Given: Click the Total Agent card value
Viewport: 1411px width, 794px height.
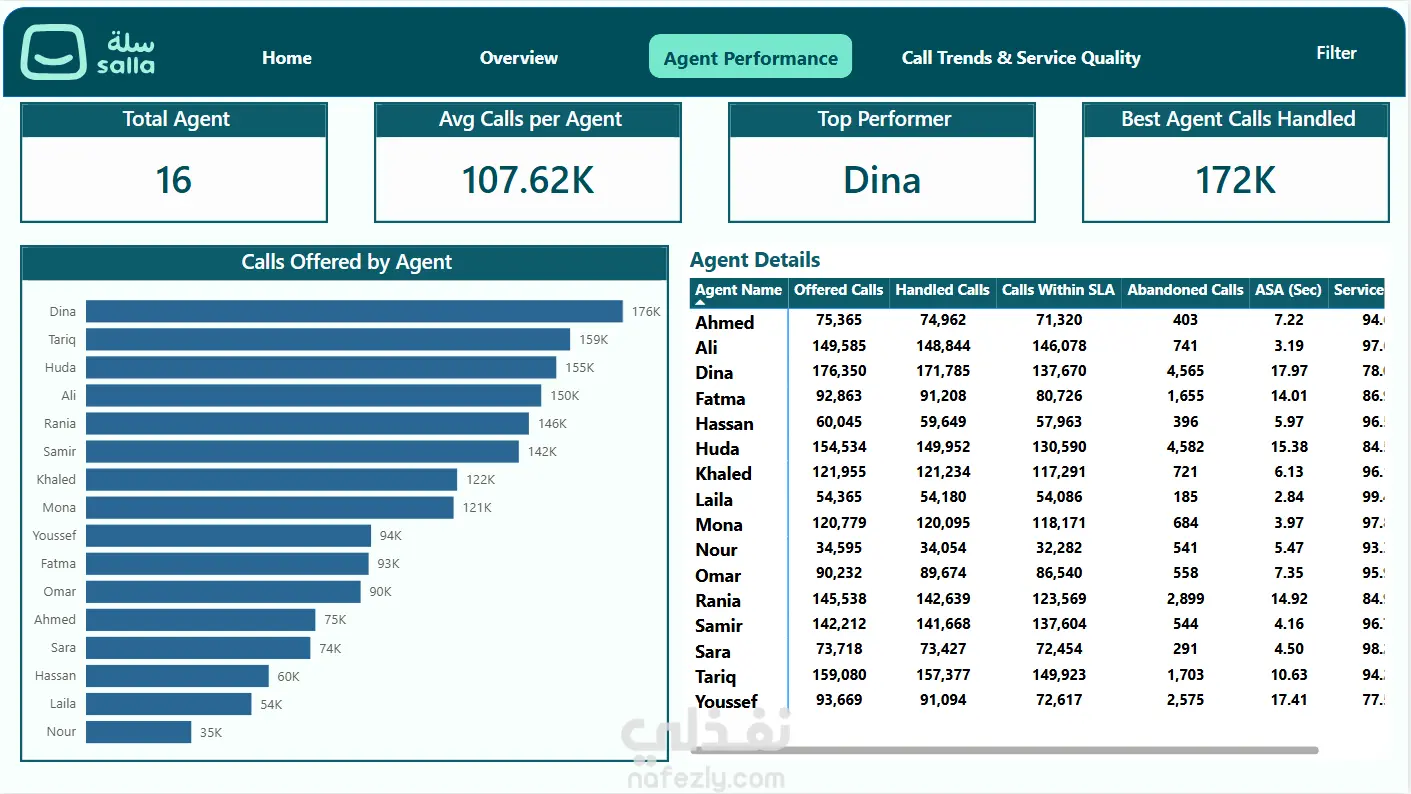Looking at the screenshot, I should pyautogui.click(x=173, y=180).
